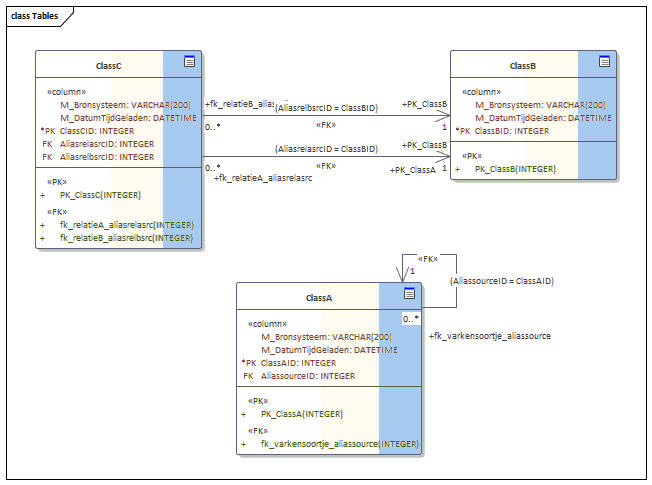This screenshot has width=652, height=485.
Task: Select the ClassA table title
Action: tap(319, 298)
